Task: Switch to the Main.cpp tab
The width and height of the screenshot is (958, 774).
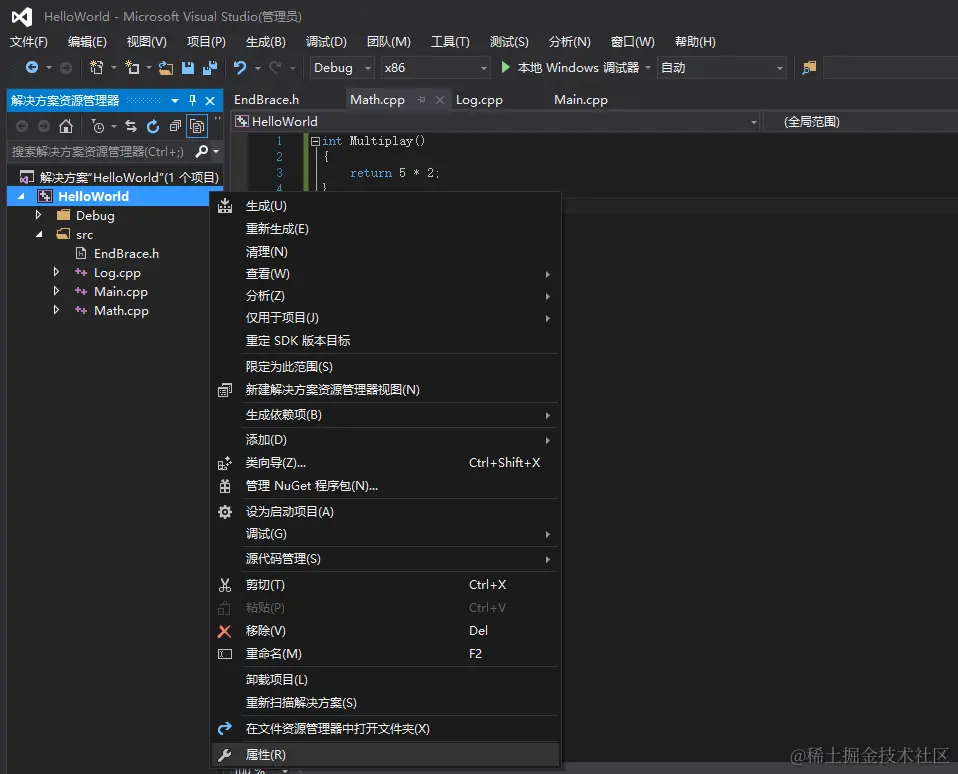Action: coord(580,100)
